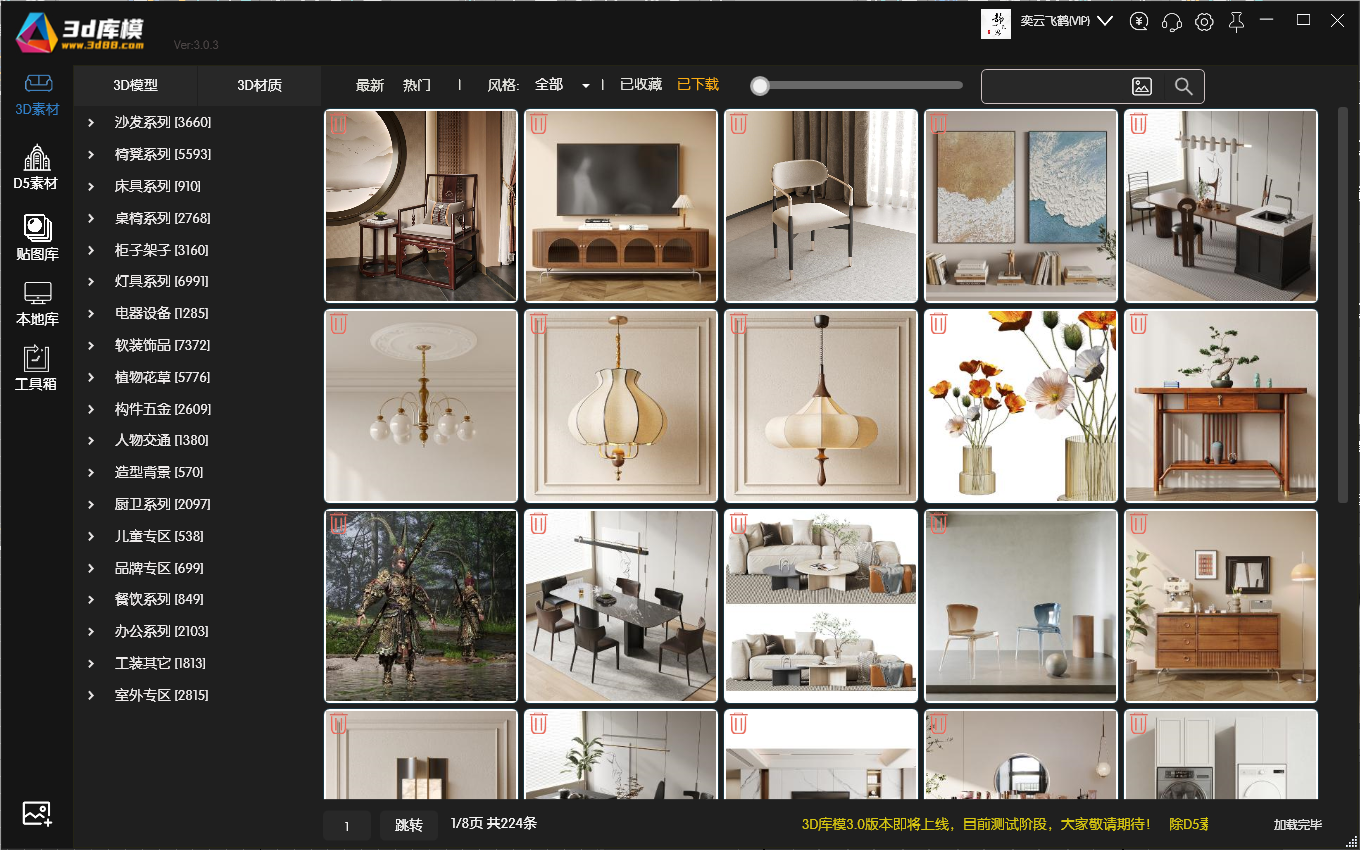Screen dimensions: 1360x850
Task: Open the D5素材 sidebar section
Action: point(36,168)
